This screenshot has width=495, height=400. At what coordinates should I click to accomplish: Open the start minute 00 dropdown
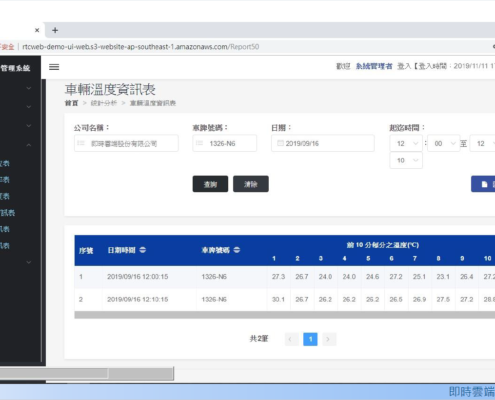[444, 143]
